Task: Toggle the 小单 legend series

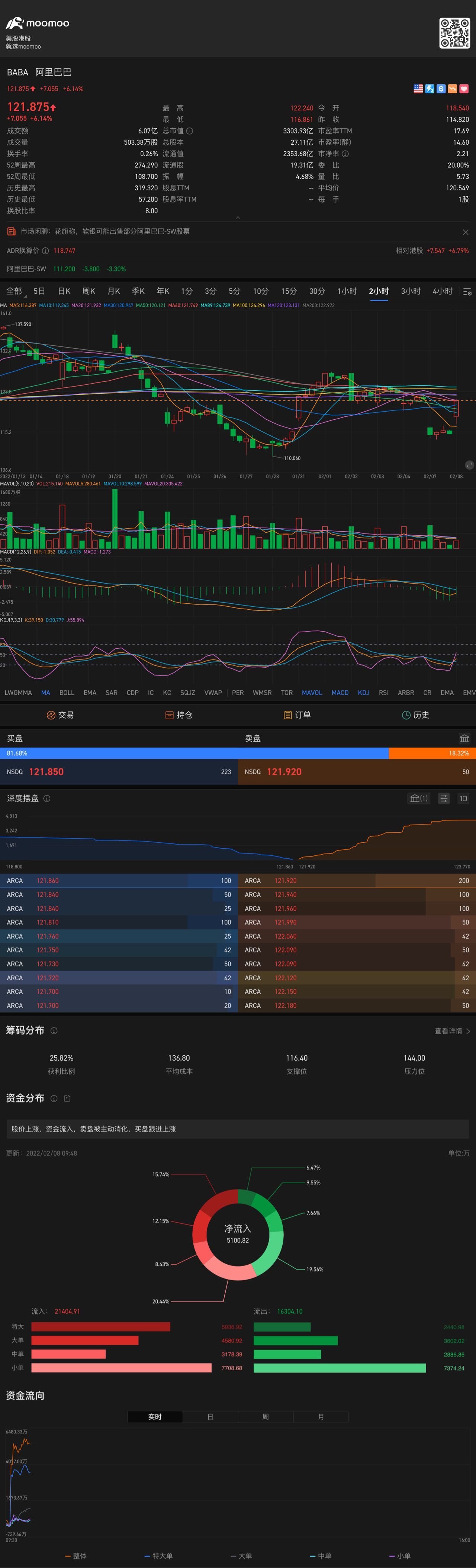Action: 400,1556
